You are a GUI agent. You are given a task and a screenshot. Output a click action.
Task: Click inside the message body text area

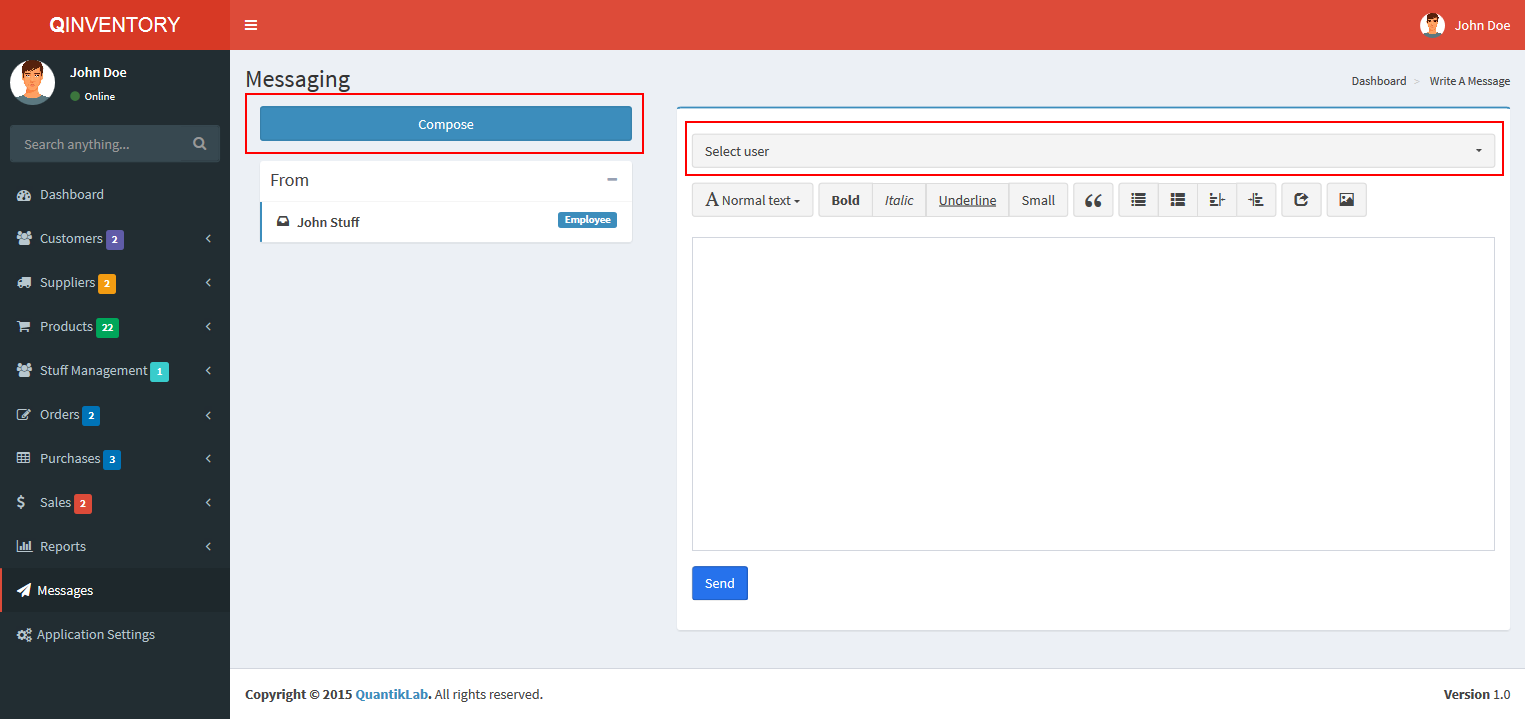(x=1093, y=394)
